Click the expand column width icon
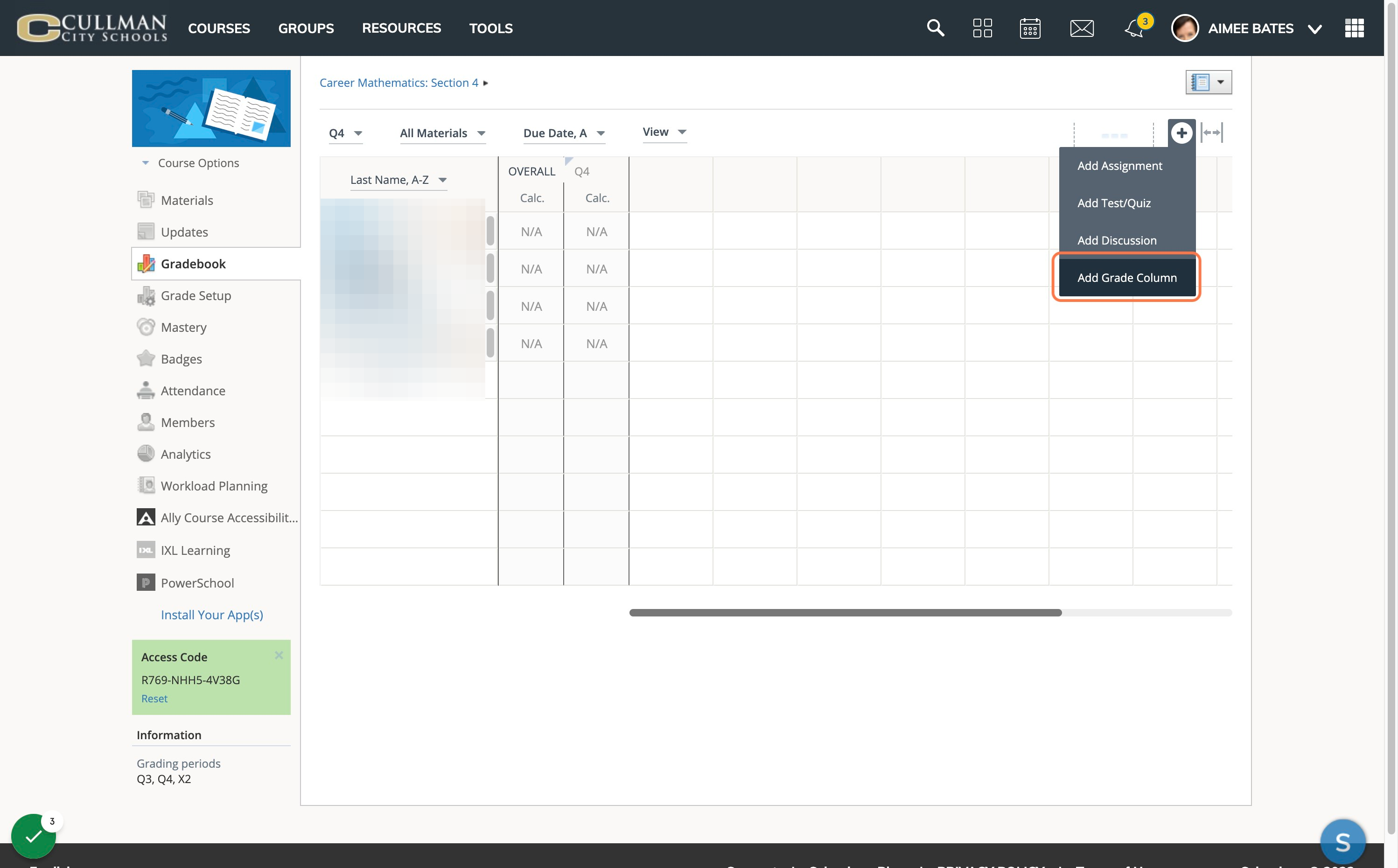Screen dimensions: 1398x868 click(x=1212, y=133)
